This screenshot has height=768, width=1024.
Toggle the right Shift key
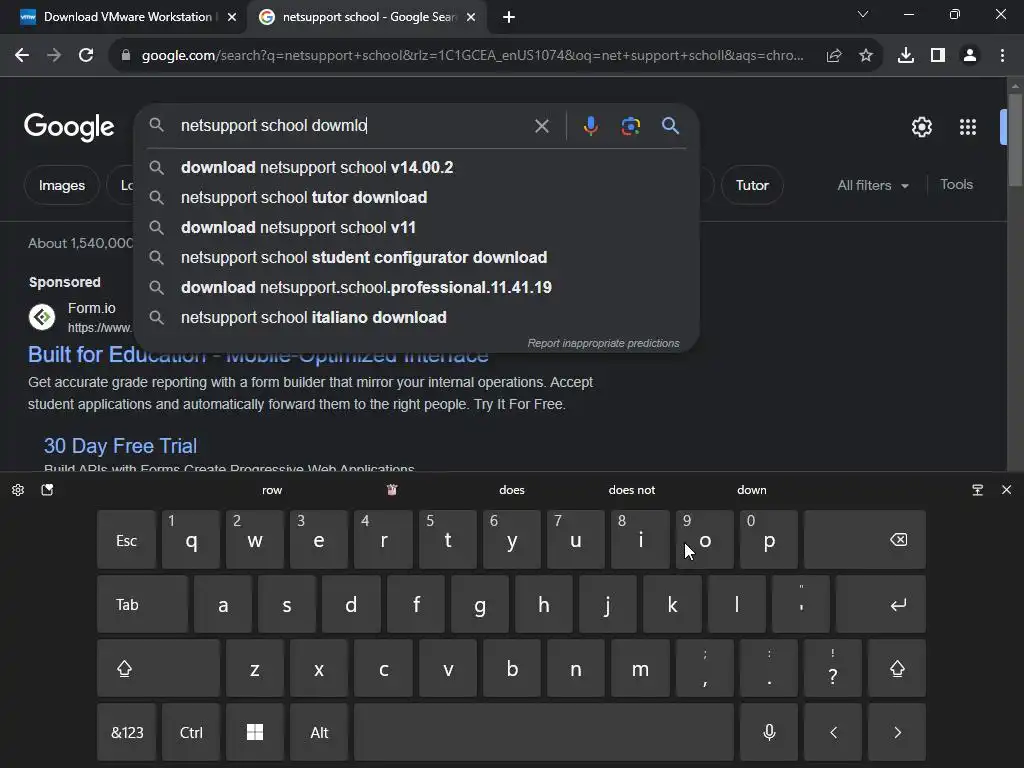(897, 668)
